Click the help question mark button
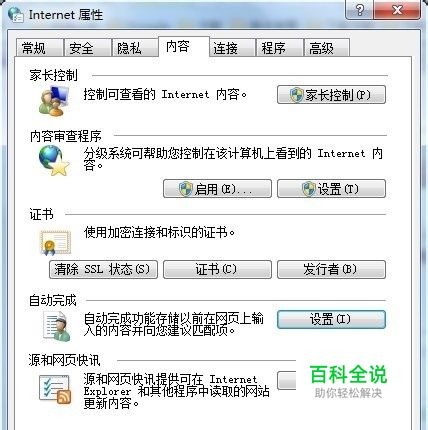 coord(360,10)
